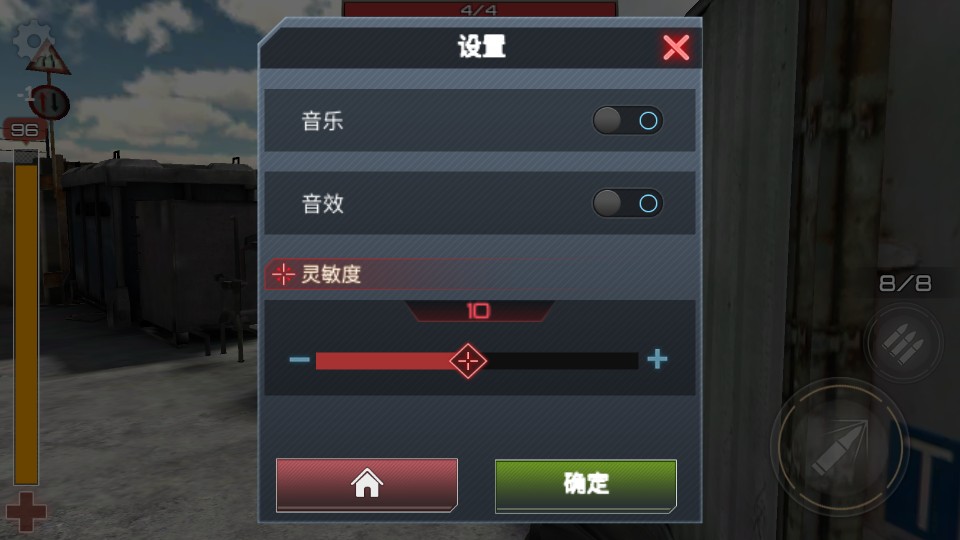Click the red filled slider portion
The width and height of the screenshot is (960, 540).
pyautogui.click(x=383, y=361)
